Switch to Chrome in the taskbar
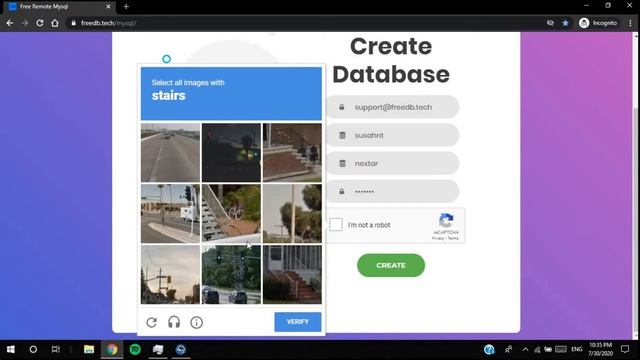 click(112, 349)
